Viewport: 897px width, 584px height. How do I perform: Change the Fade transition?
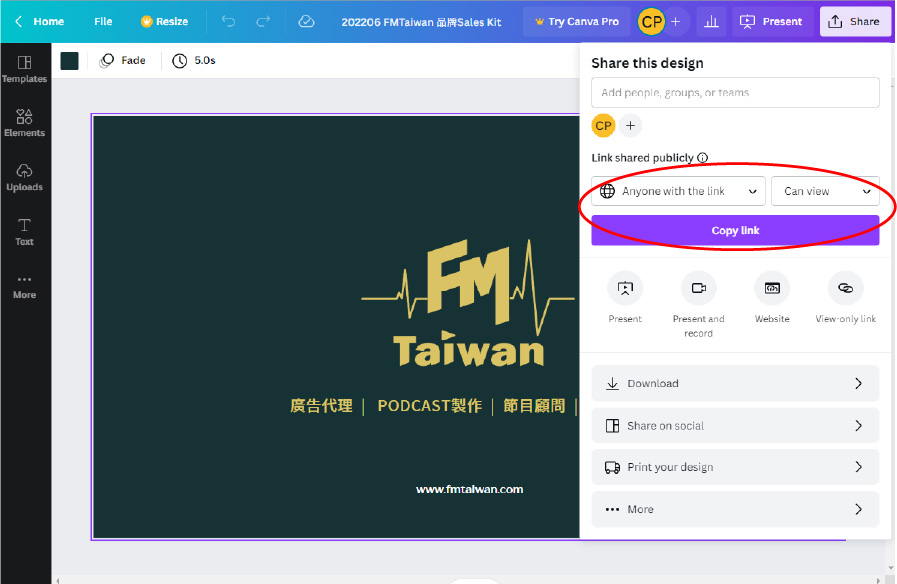coord(122,61)
